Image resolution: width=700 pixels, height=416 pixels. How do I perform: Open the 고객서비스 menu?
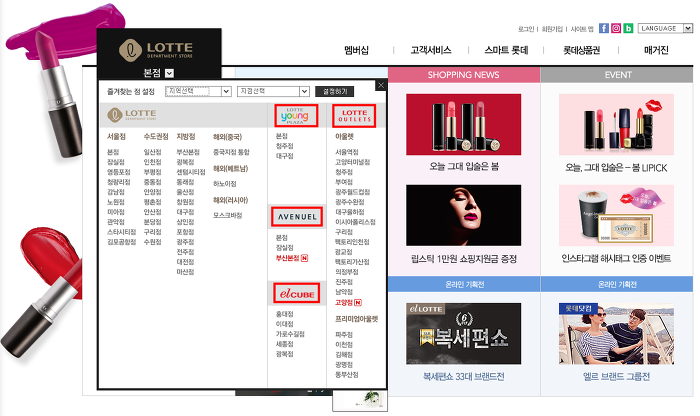(x=431, y=50)
